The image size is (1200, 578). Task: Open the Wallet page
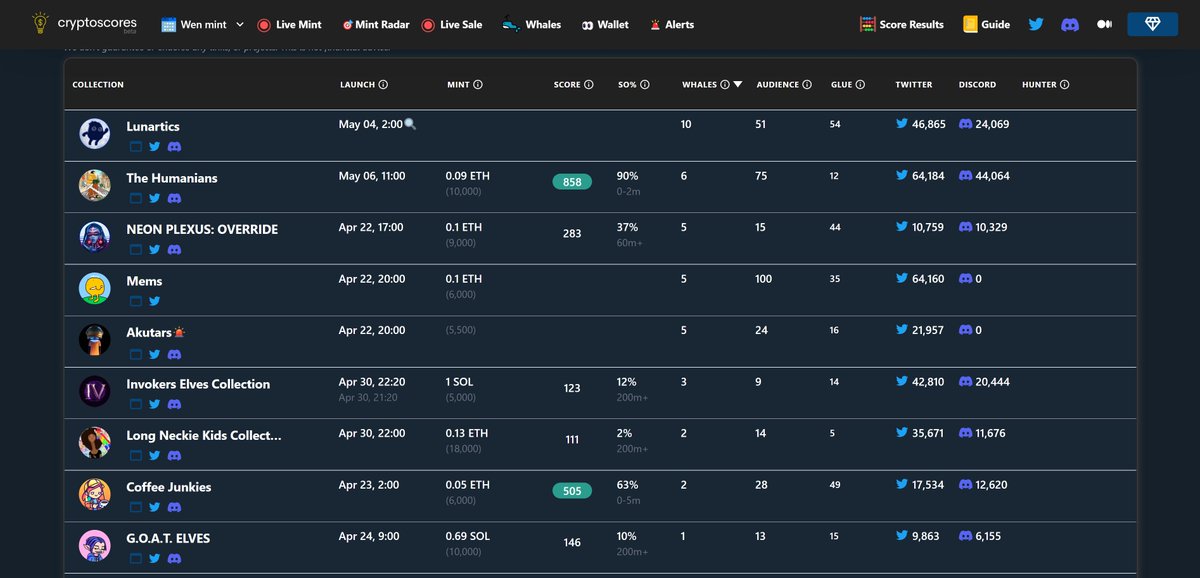605,24
